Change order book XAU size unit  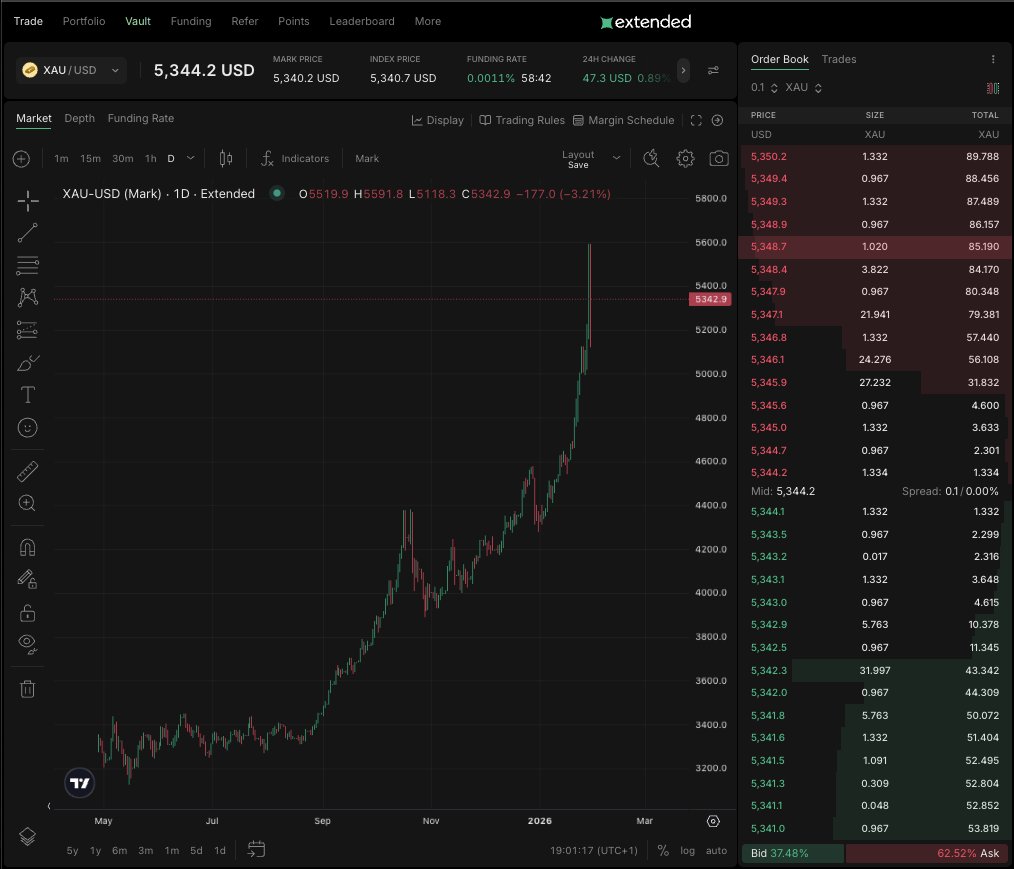tap(803, 88)
